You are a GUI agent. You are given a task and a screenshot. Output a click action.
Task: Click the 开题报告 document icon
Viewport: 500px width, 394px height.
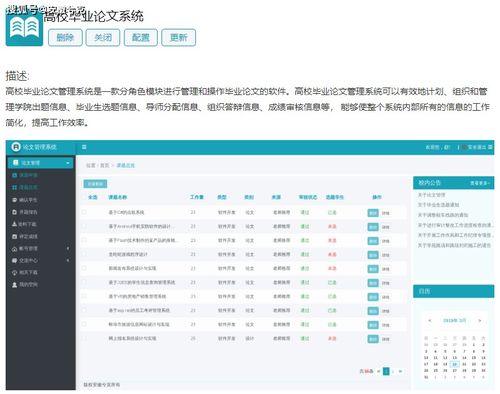click(14, 212)
